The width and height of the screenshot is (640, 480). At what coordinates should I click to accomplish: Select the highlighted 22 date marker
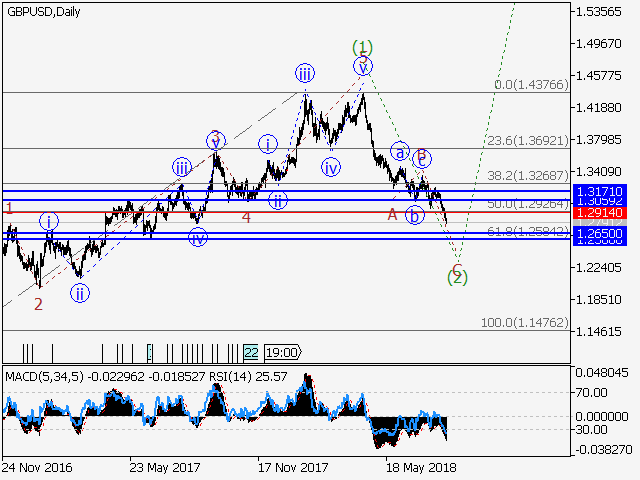[250, 352]
